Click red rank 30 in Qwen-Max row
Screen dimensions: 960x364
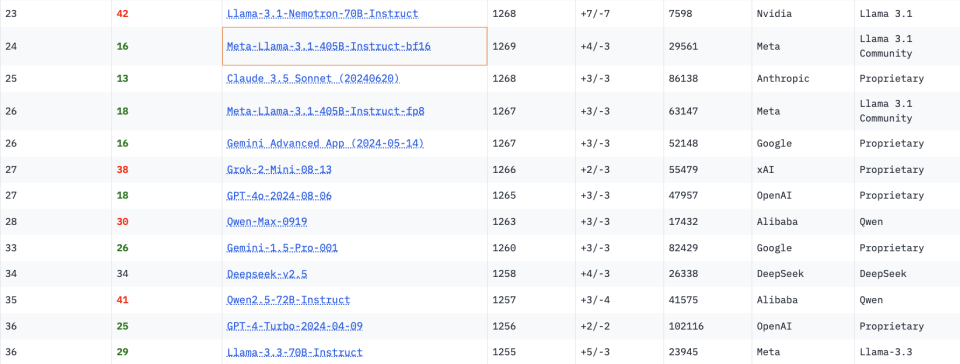tap(122, 221)
